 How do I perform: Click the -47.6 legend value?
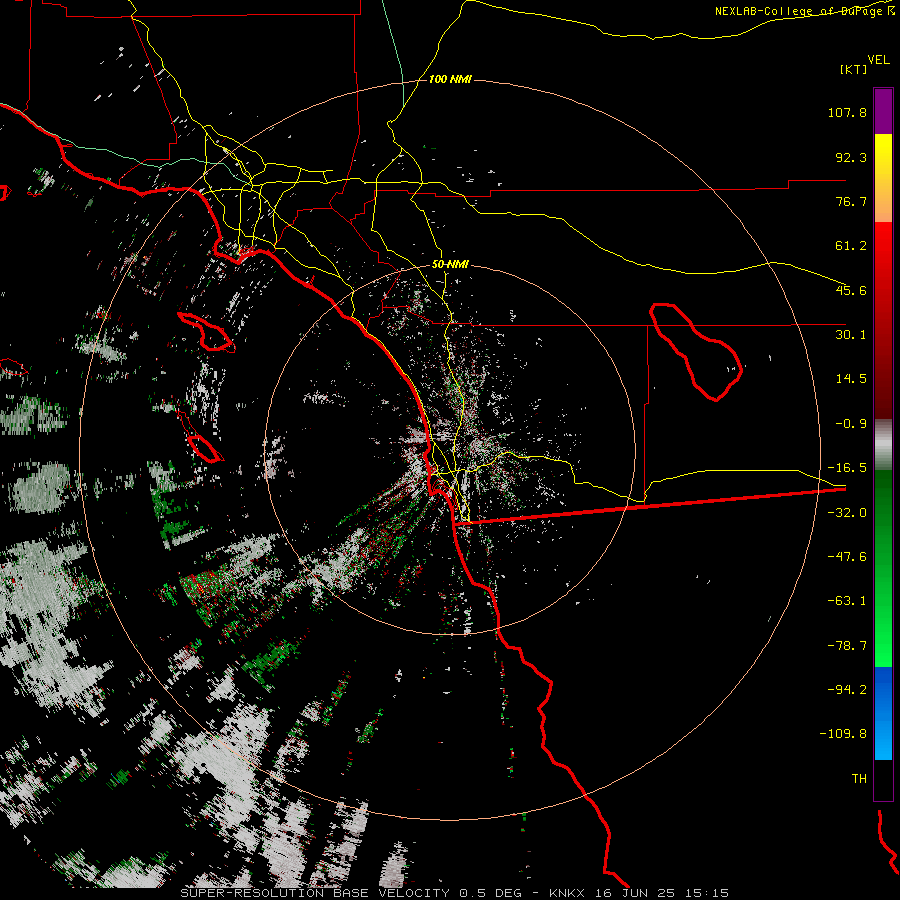[x=847, y=557]
